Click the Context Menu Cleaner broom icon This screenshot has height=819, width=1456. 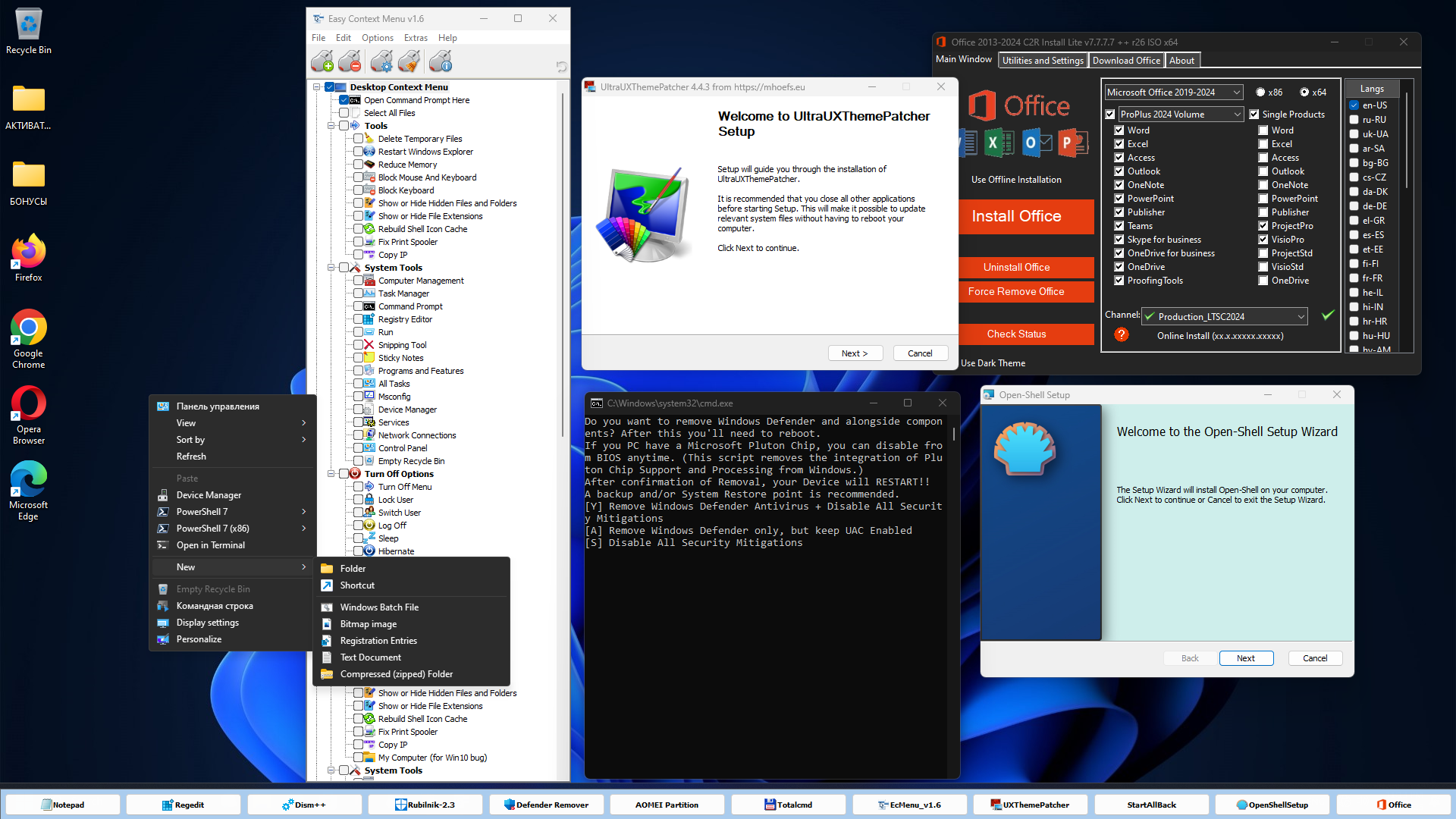pos(409,61)
